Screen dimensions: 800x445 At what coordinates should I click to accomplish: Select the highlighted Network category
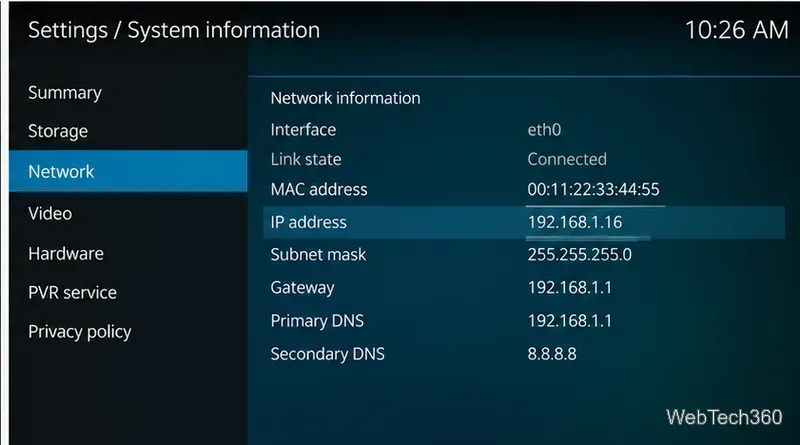coord(128,171)
